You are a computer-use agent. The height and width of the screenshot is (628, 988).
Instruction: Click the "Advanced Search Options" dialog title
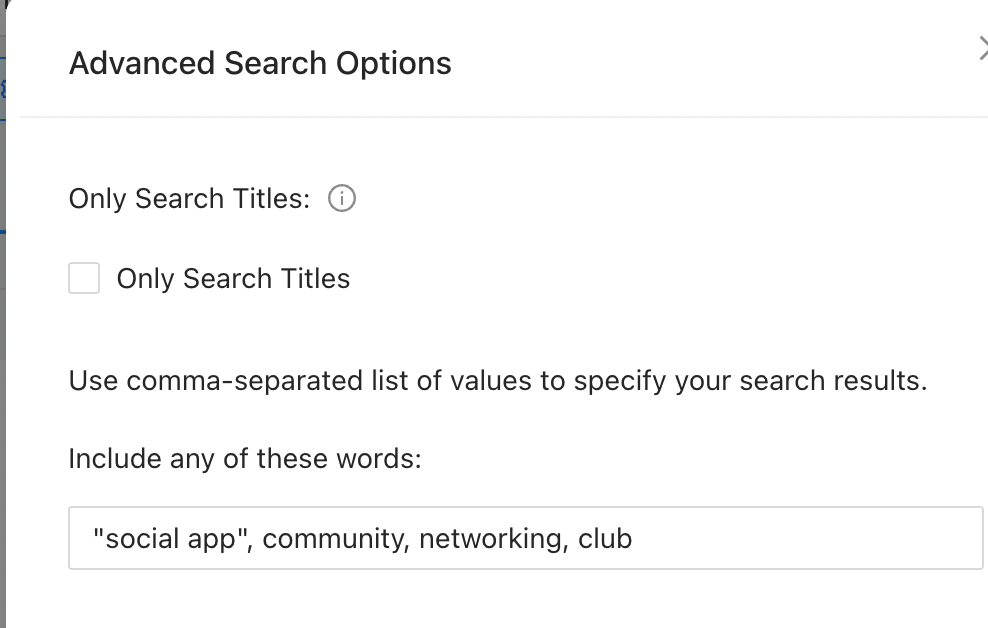coord(260,64)
